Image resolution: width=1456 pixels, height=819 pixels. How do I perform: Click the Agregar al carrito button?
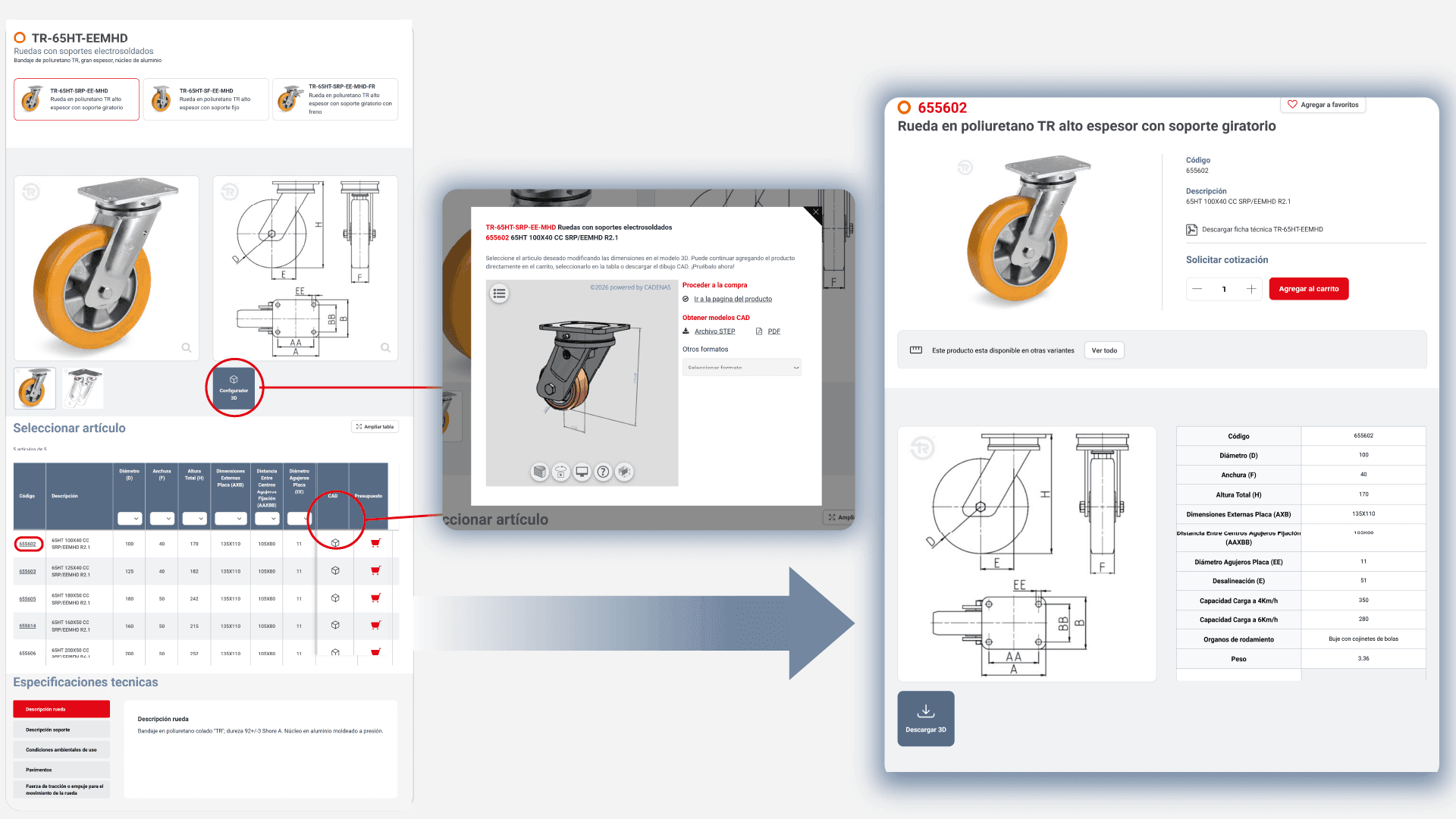[x=1308, y=289]
